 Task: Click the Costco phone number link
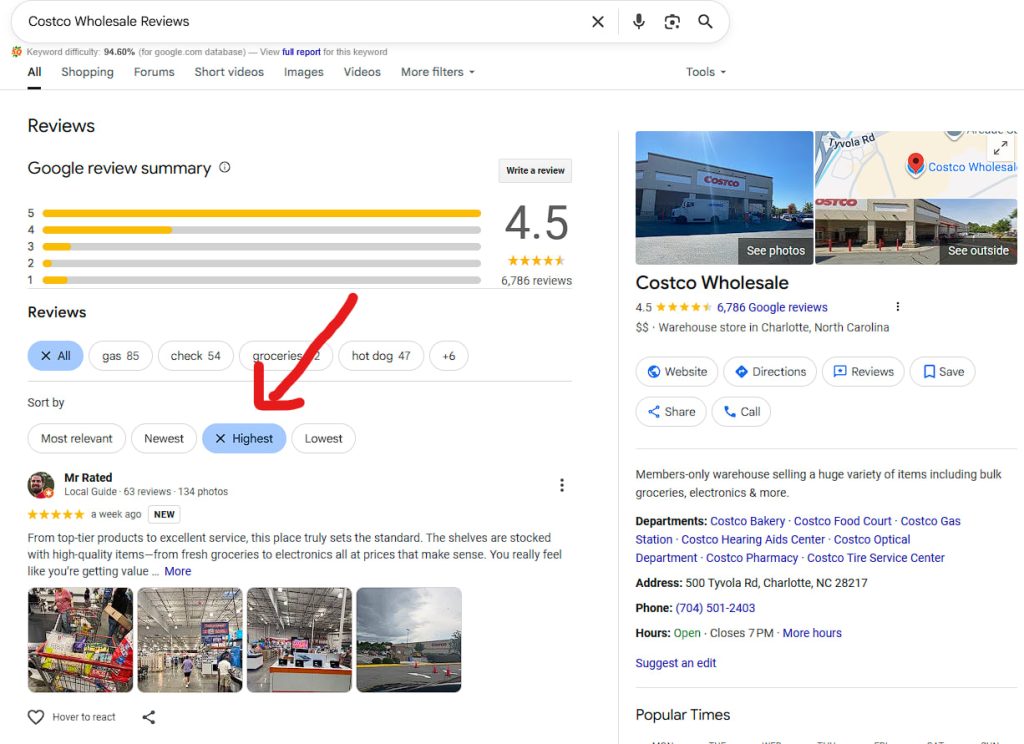pyautogui.click(x=715, y=607)
